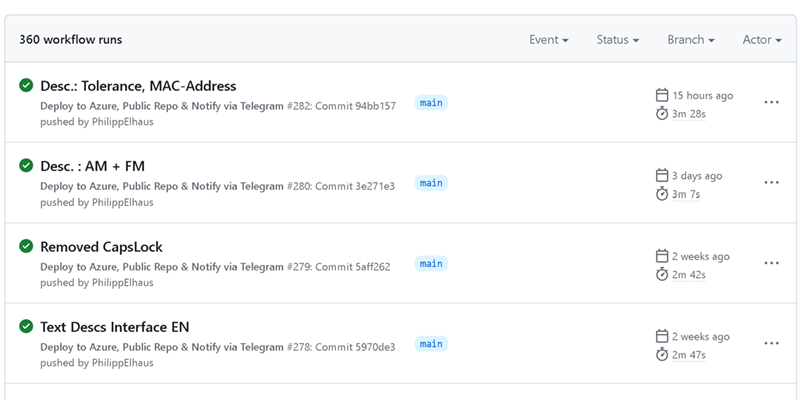The image size is (800, 400).
Task: Click main branch label on Text Descs Interface EN
Action: [x=431, y=344]
